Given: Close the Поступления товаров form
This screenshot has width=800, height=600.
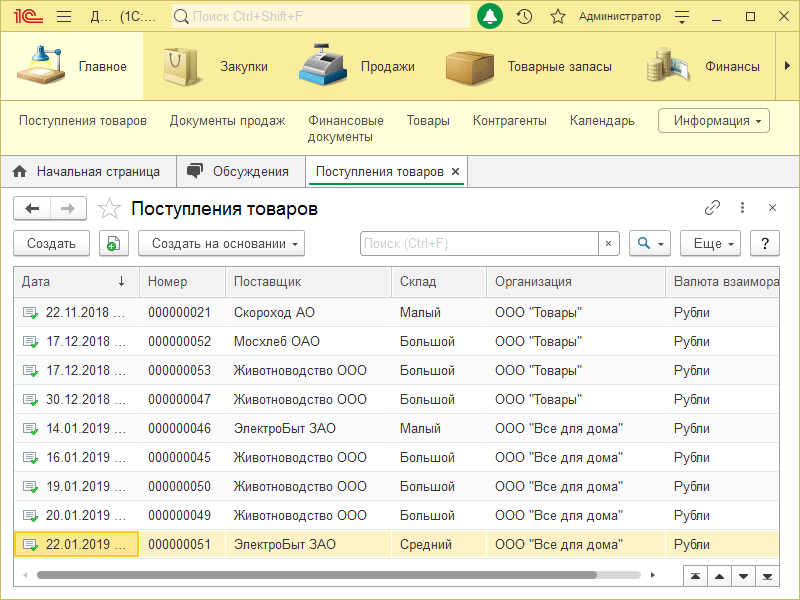Looking at the screenshot, I should (772, 208).
